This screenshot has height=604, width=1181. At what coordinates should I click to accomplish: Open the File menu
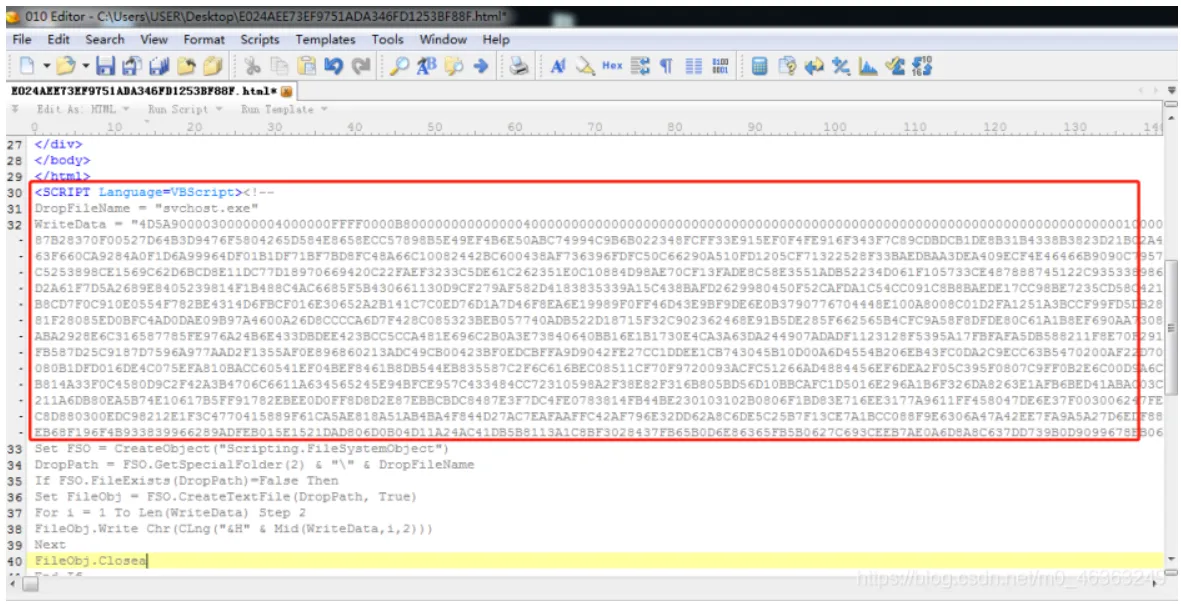click(22, 39)
